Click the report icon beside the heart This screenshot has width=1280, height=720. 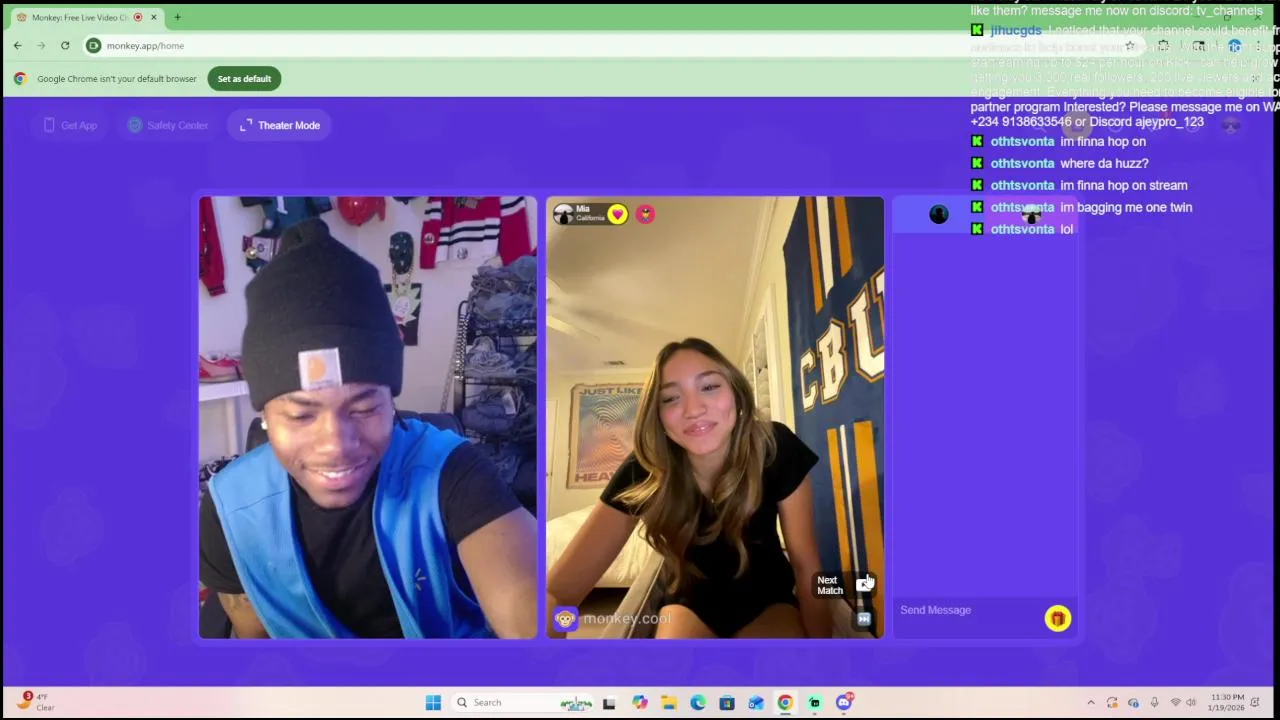click(645, 214)
